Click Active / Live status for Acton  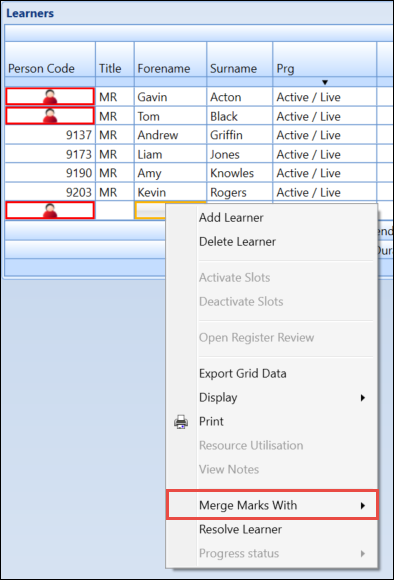[309, 97]
